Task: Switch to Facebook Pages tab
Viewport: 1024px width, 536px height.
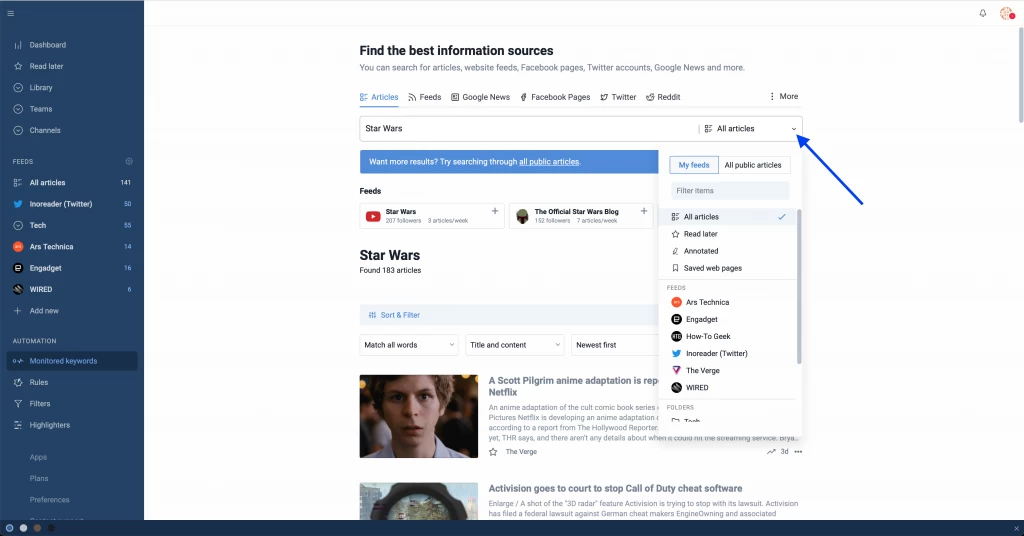Action: pyautogui.click(x=555, y=97)
